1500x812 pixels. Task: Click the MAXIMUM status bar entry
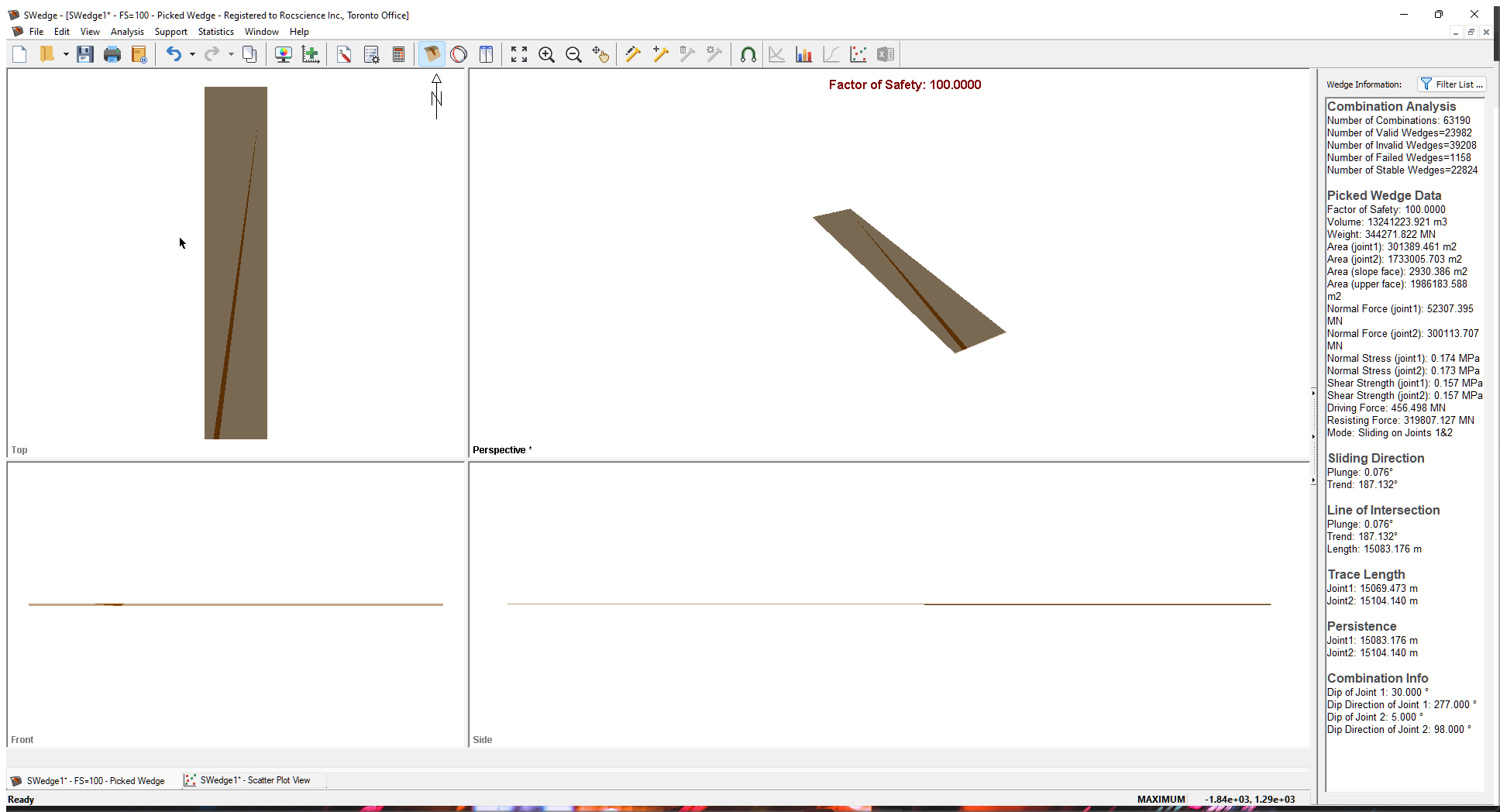pyautogui.click(x=1161, y=800)
